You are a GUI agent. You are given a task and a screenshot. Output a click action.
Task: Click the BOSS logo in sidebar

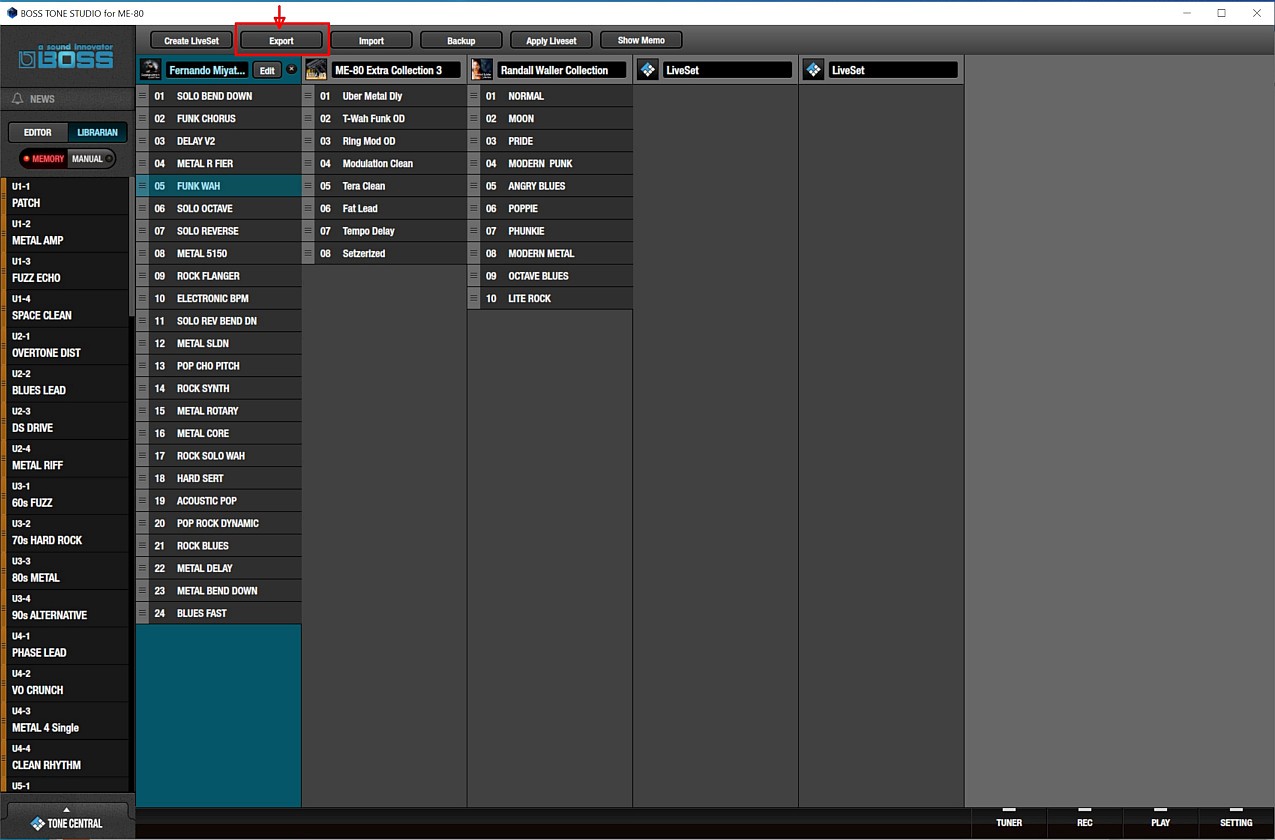[x=66, y=57]
